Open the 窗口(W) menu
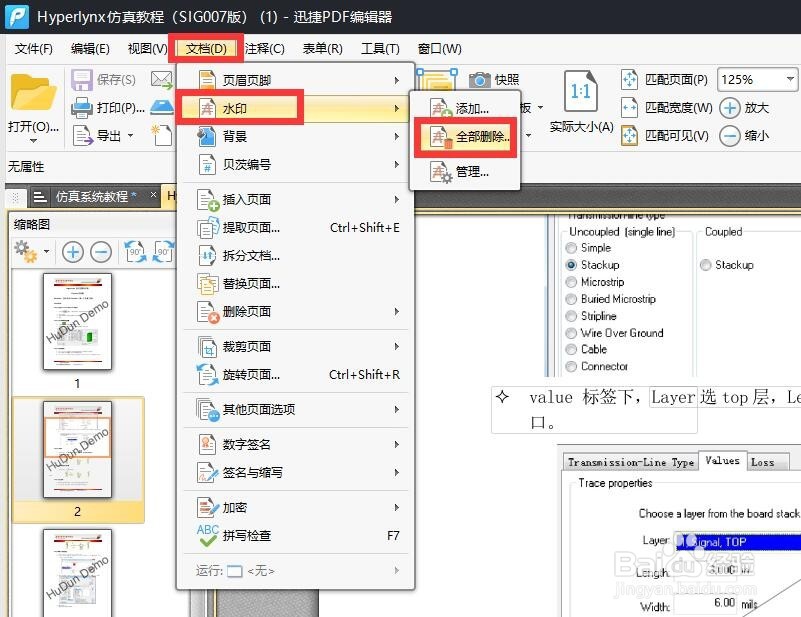This screenshot has height=617, width=801. click(439, 49)
